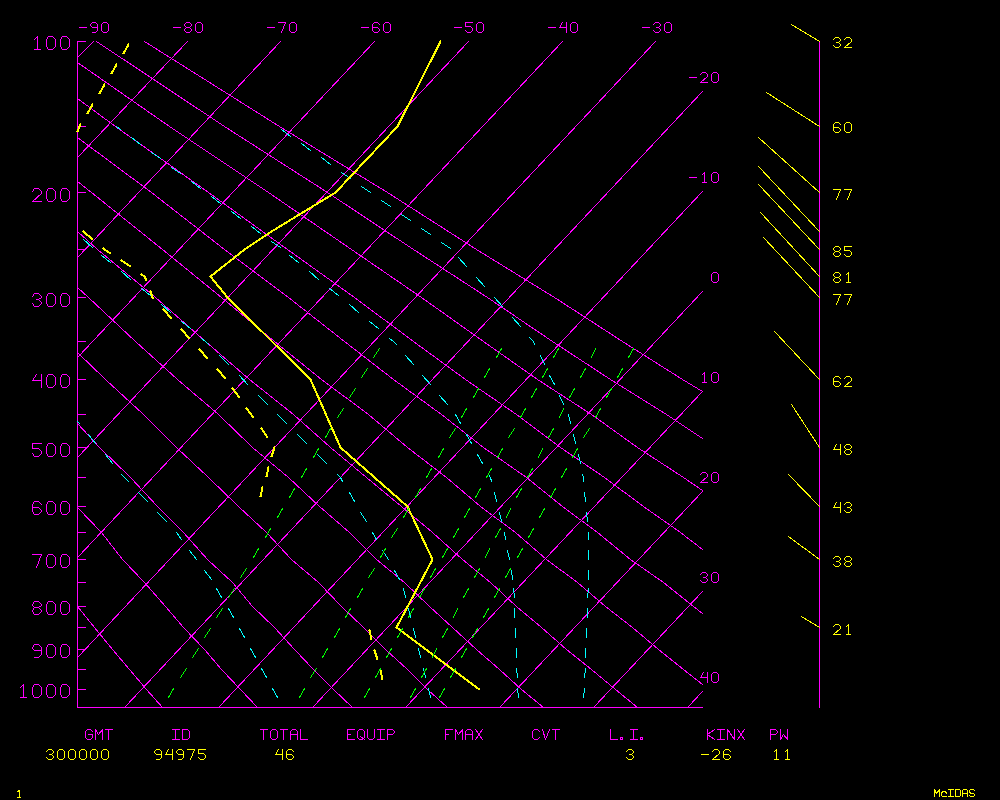Select the -50 temperature label on top axis
This screenshot has width=1000, height=800.
coord(469,28)
